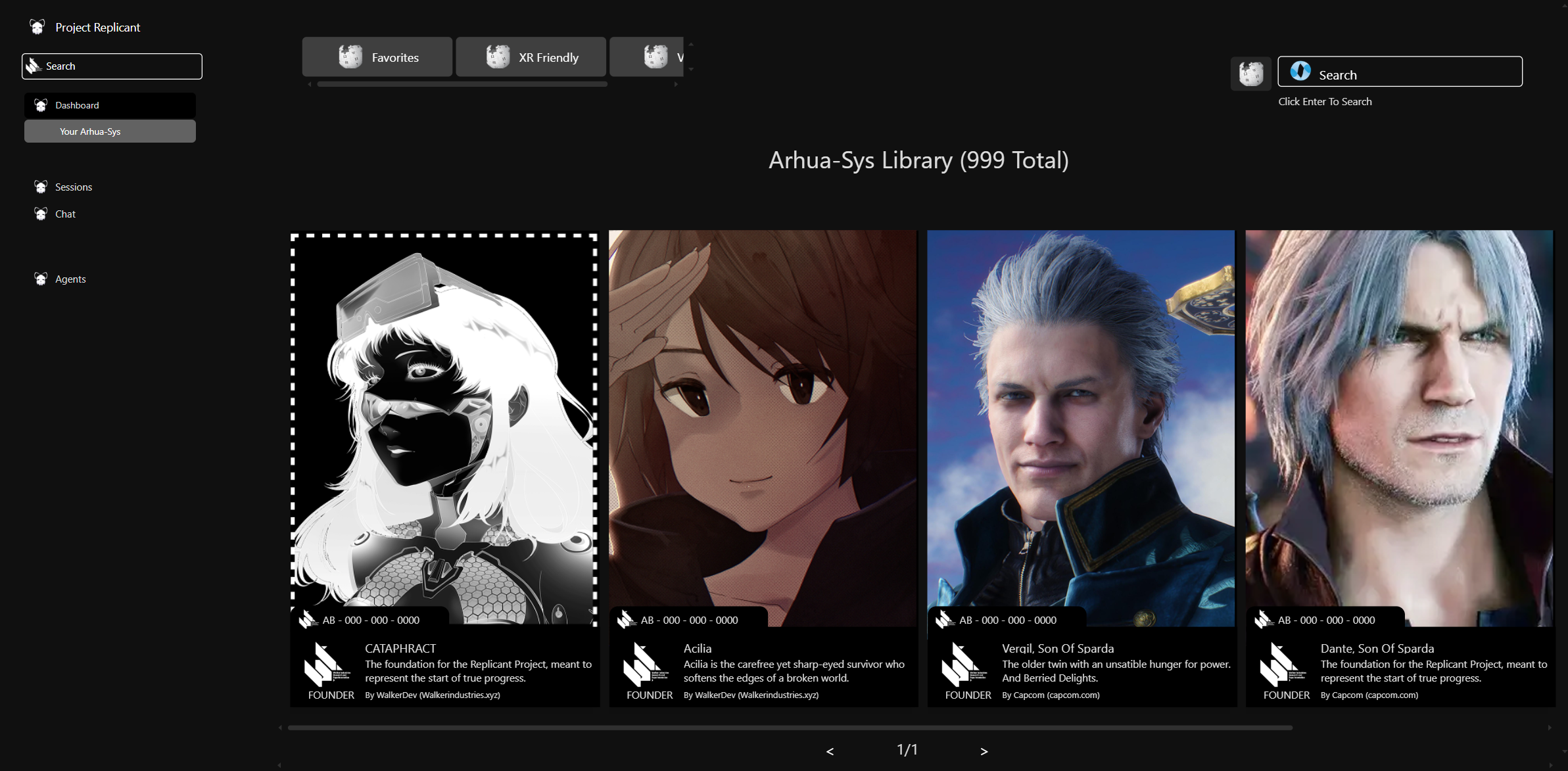The width and height of the screenshot is (1568, 771).
Task: Click the Favorites filter button
Action: [x=377, y=57]
